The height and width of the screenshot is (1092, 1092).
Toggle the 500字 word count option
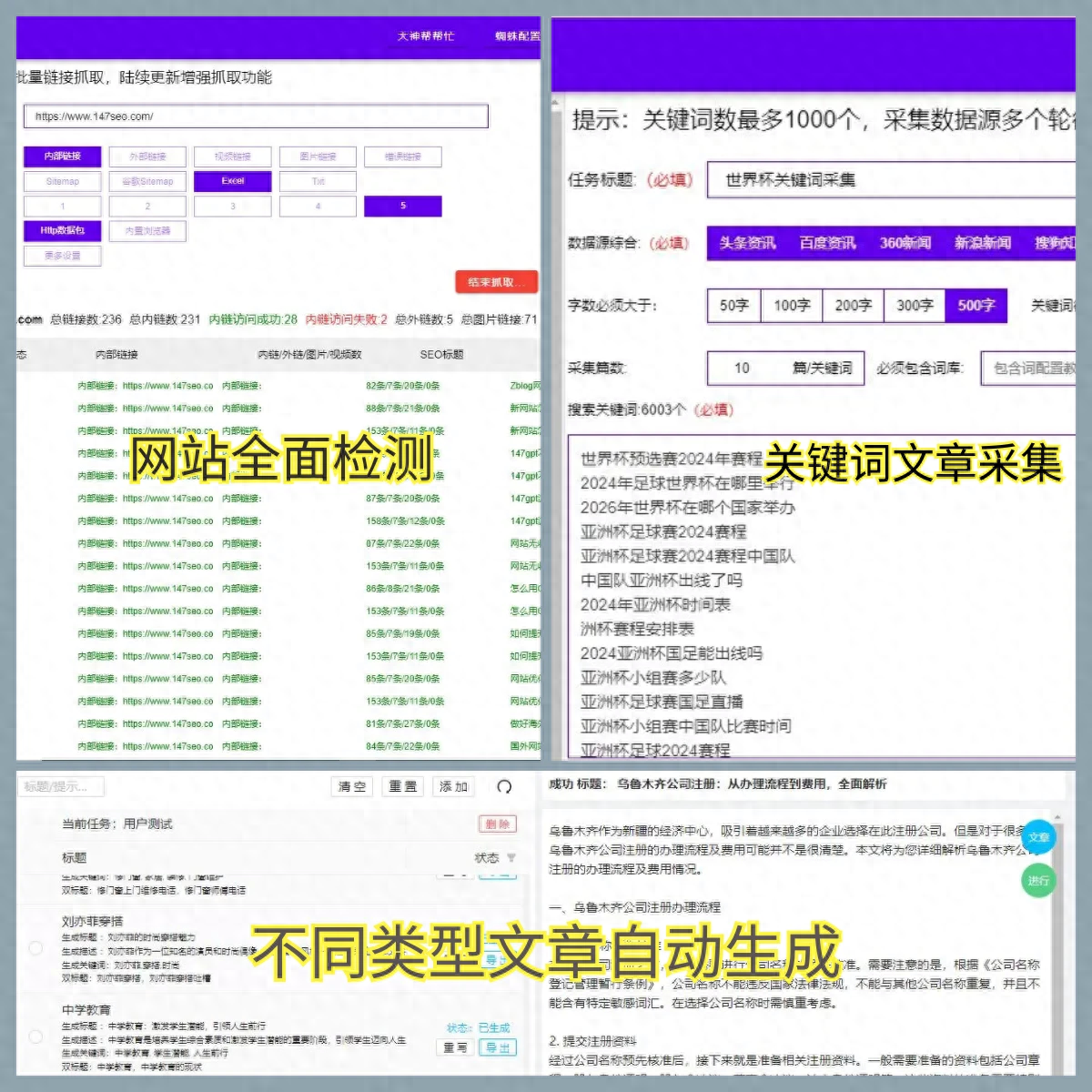tap(976, 305)
